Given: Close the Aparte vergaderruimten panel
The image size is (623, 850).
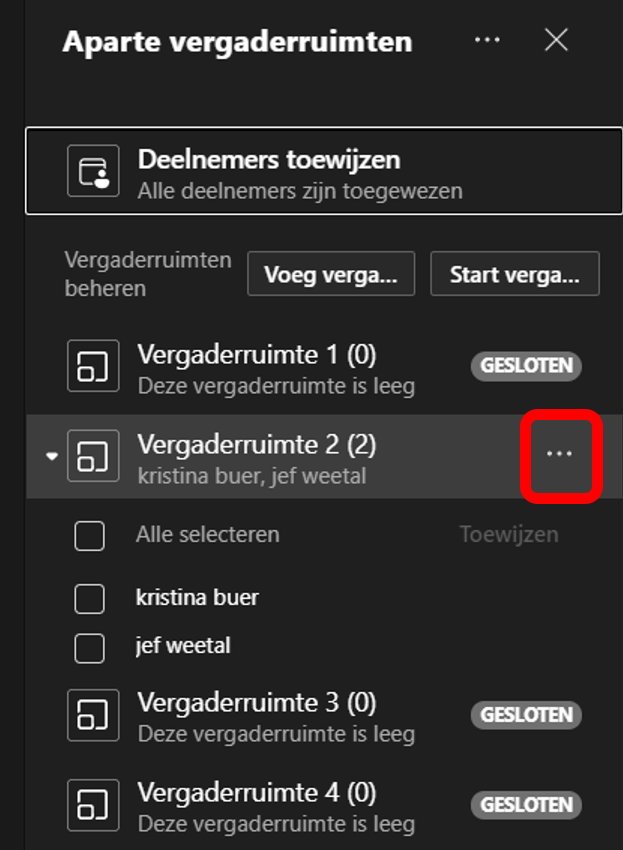Looking at the screenshot, I should tap(556, 40).
